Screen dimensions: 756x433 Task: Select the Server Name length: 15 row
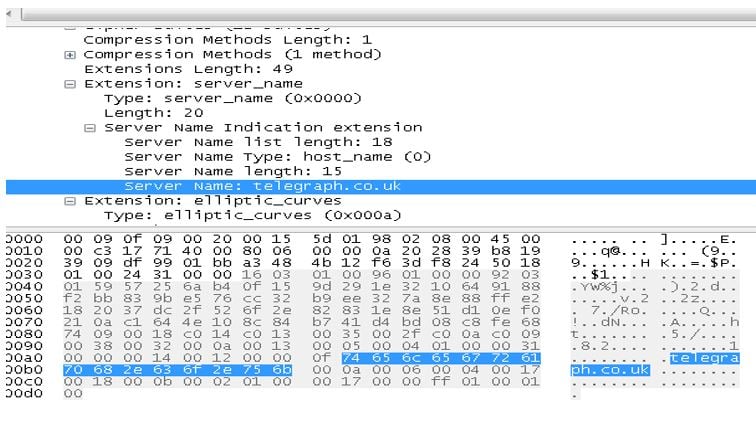(233, 171)
